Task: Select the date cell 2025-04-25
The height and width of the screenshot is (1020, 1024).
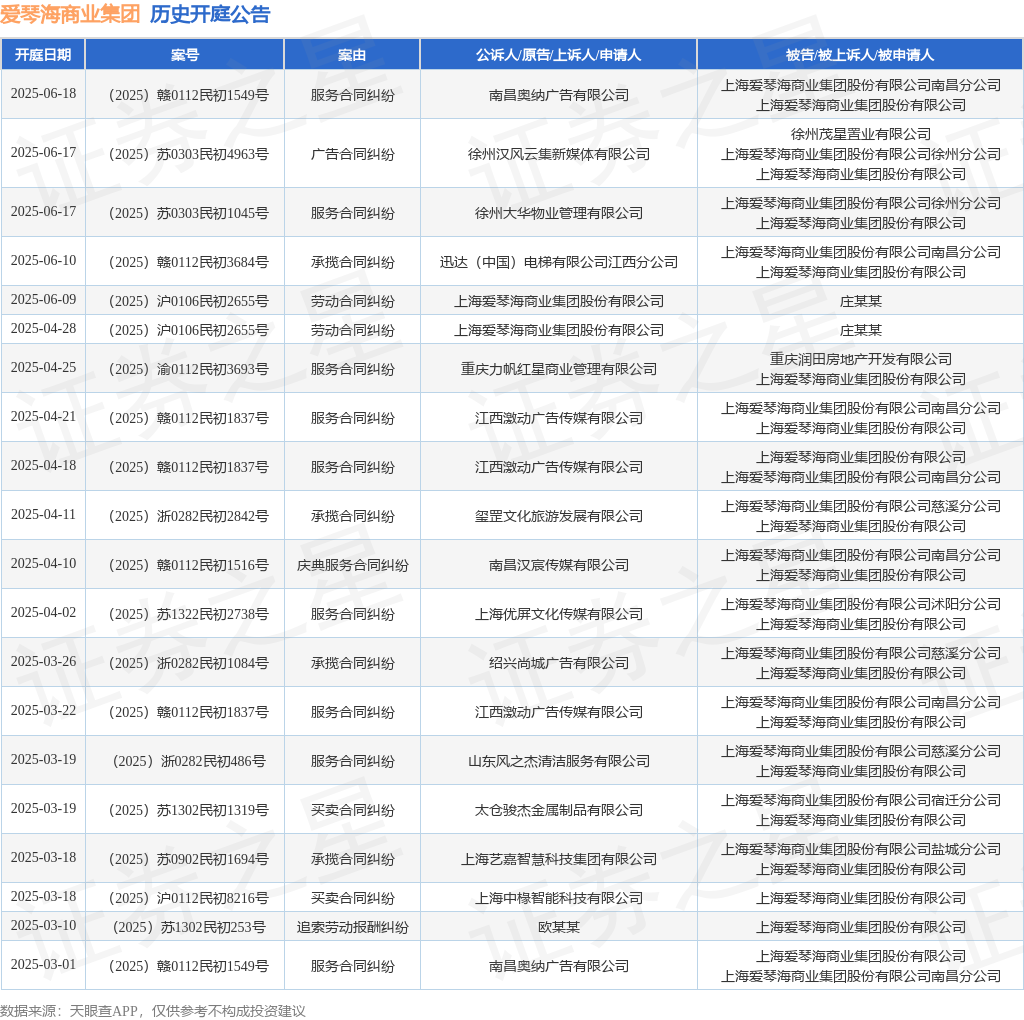Action: [x=43, y=367]
